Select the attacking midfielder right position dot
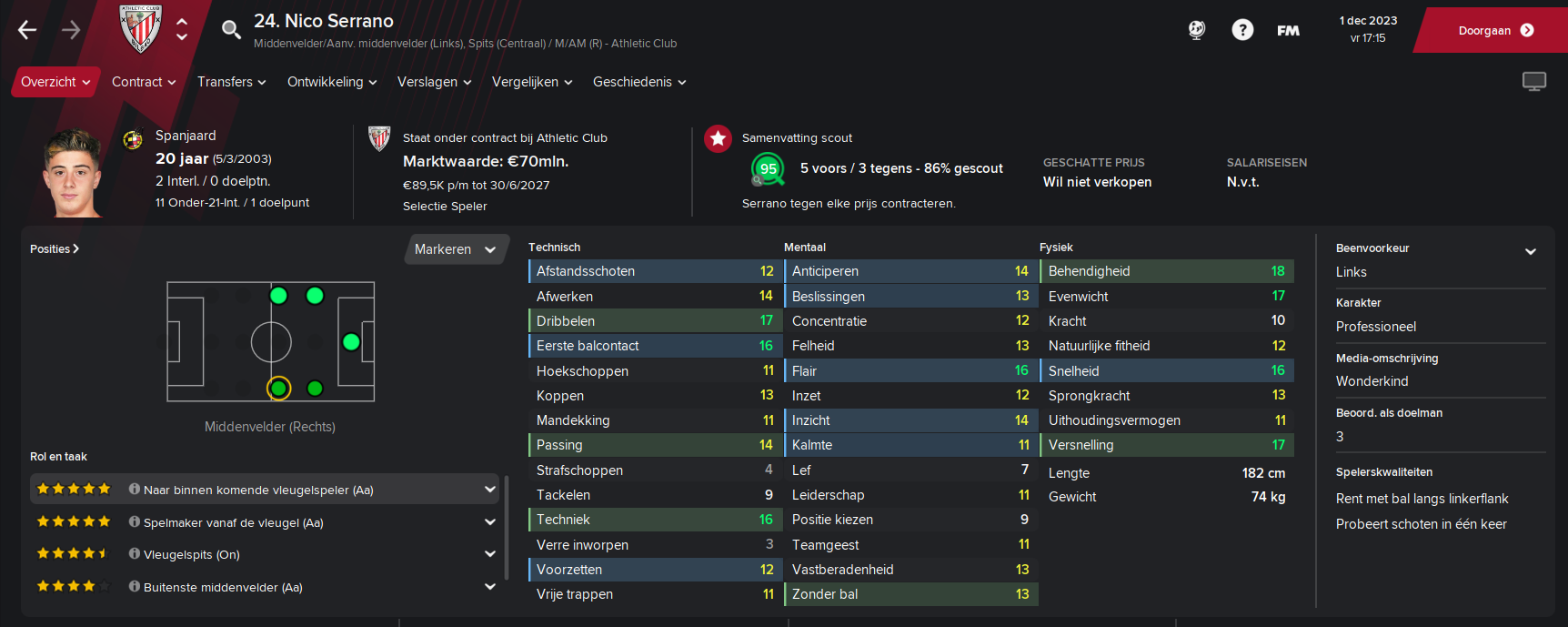Image resolution: width=1568 pixels, height=627 pixels. coord(315,389)
